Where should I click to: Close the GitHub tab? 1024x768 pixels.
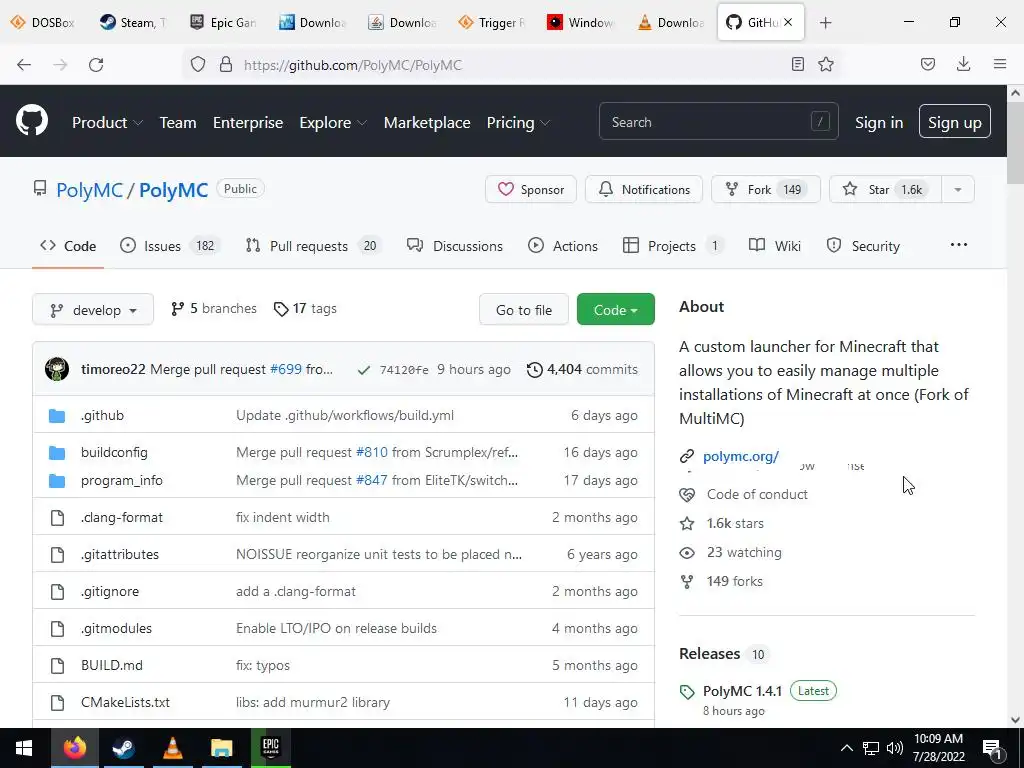click(x=788, y=22)
